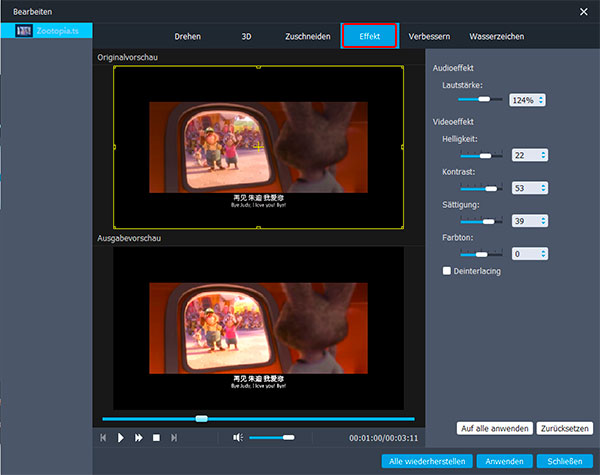The image size is (600, 475).
Task: Click the preview volume slider
Action: tap(272, 437)
